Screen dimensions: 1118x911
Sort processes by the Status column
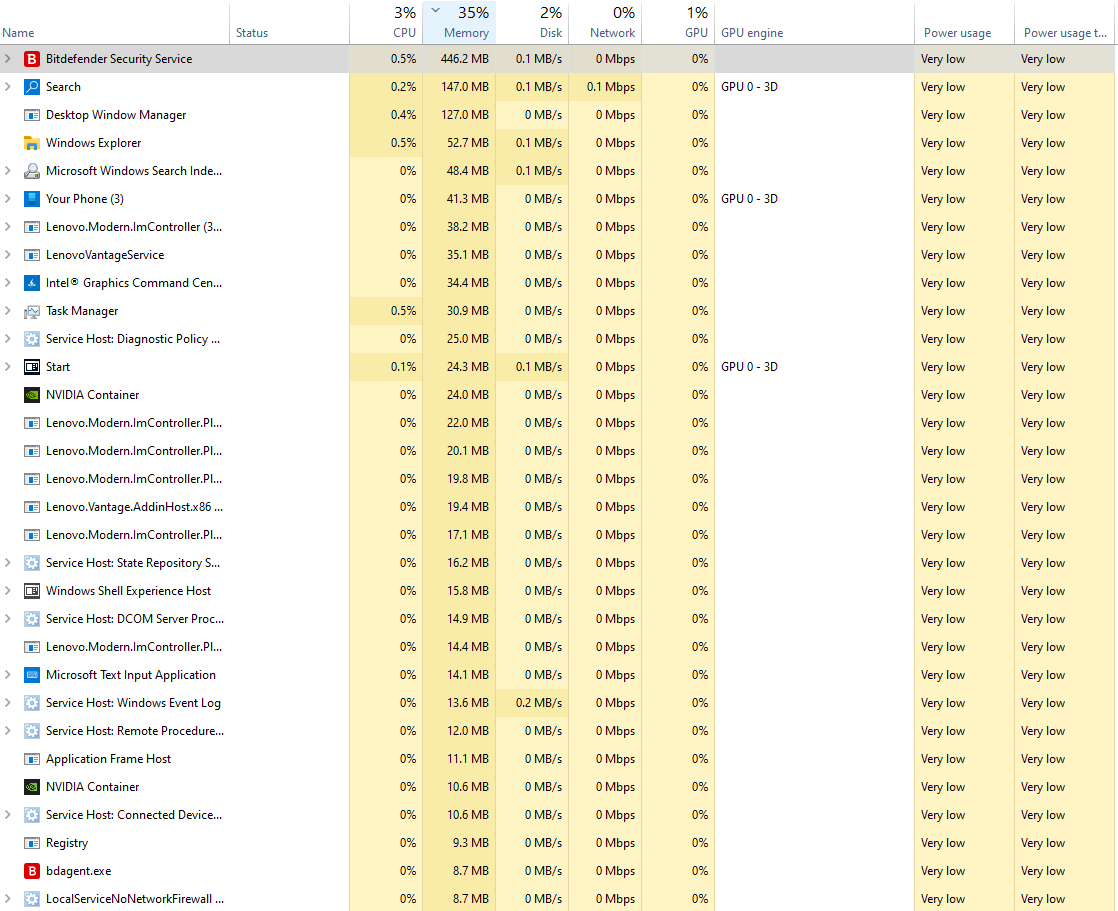(x=289, y=23)
